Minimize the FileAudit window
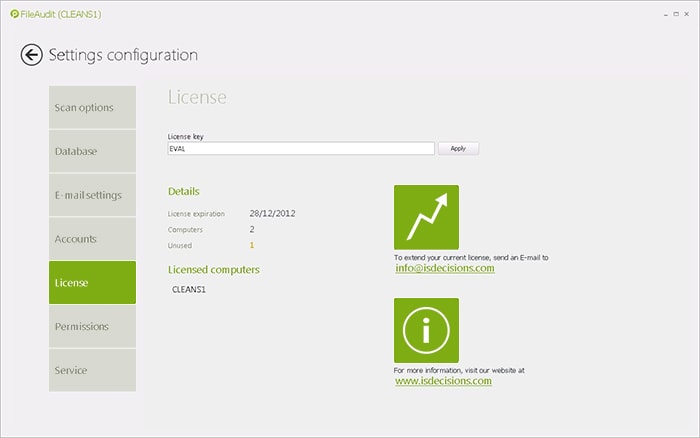The image size is (700, 438). (663, 15)
